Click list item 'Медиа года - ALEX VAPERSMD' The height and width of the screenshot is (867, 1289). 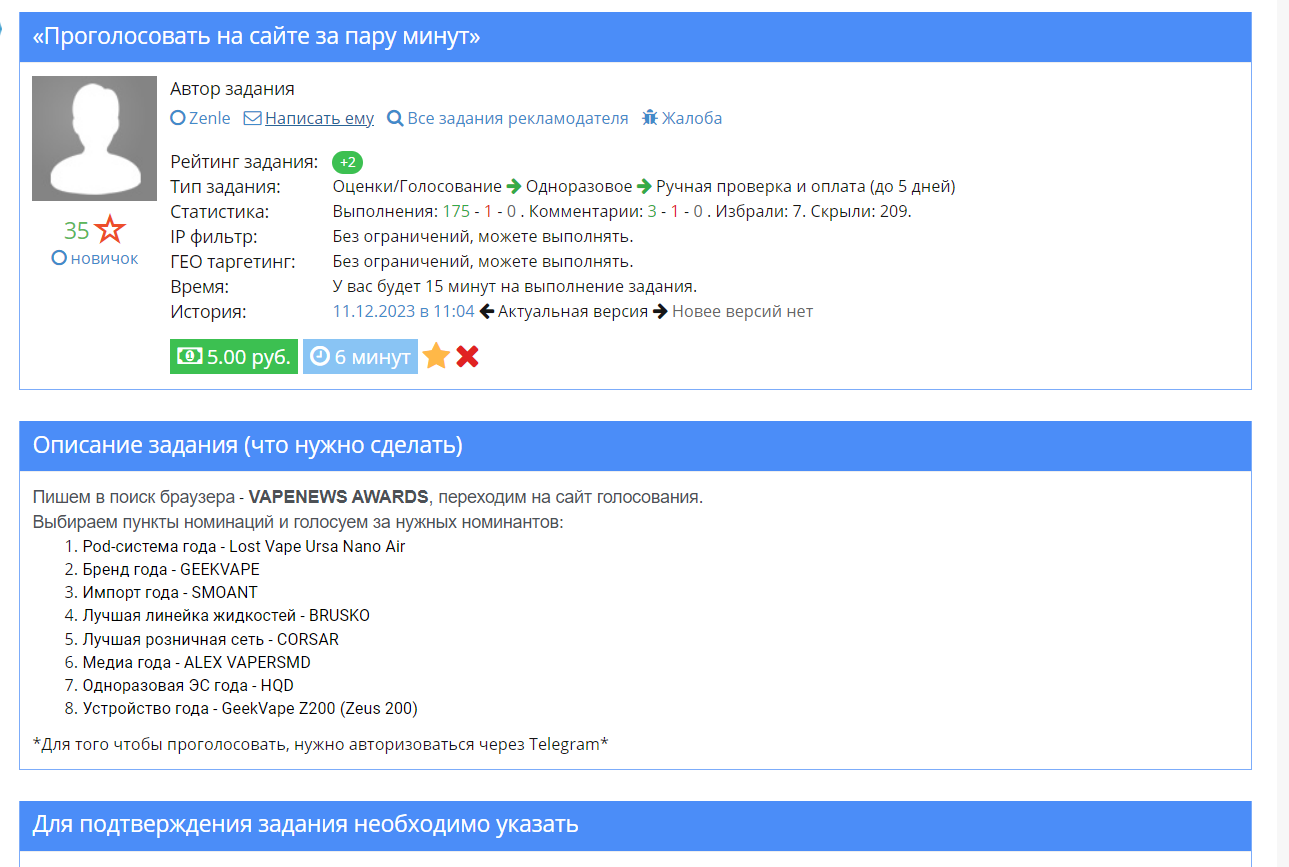coord(197,662)
